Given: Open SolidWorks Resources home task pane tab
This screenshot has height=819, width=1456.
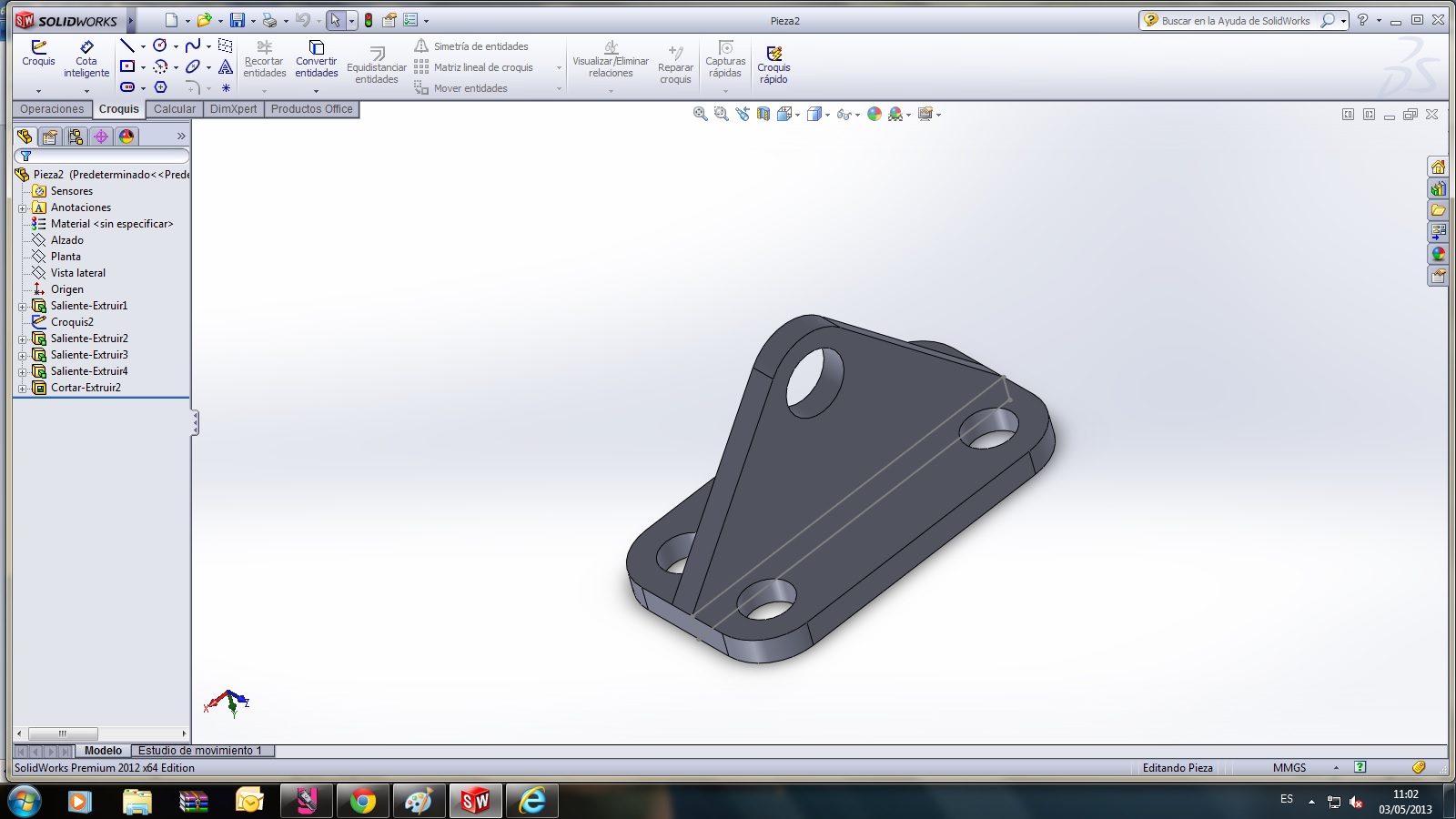Looking at the screenshot, I should tap(1438, 167).
